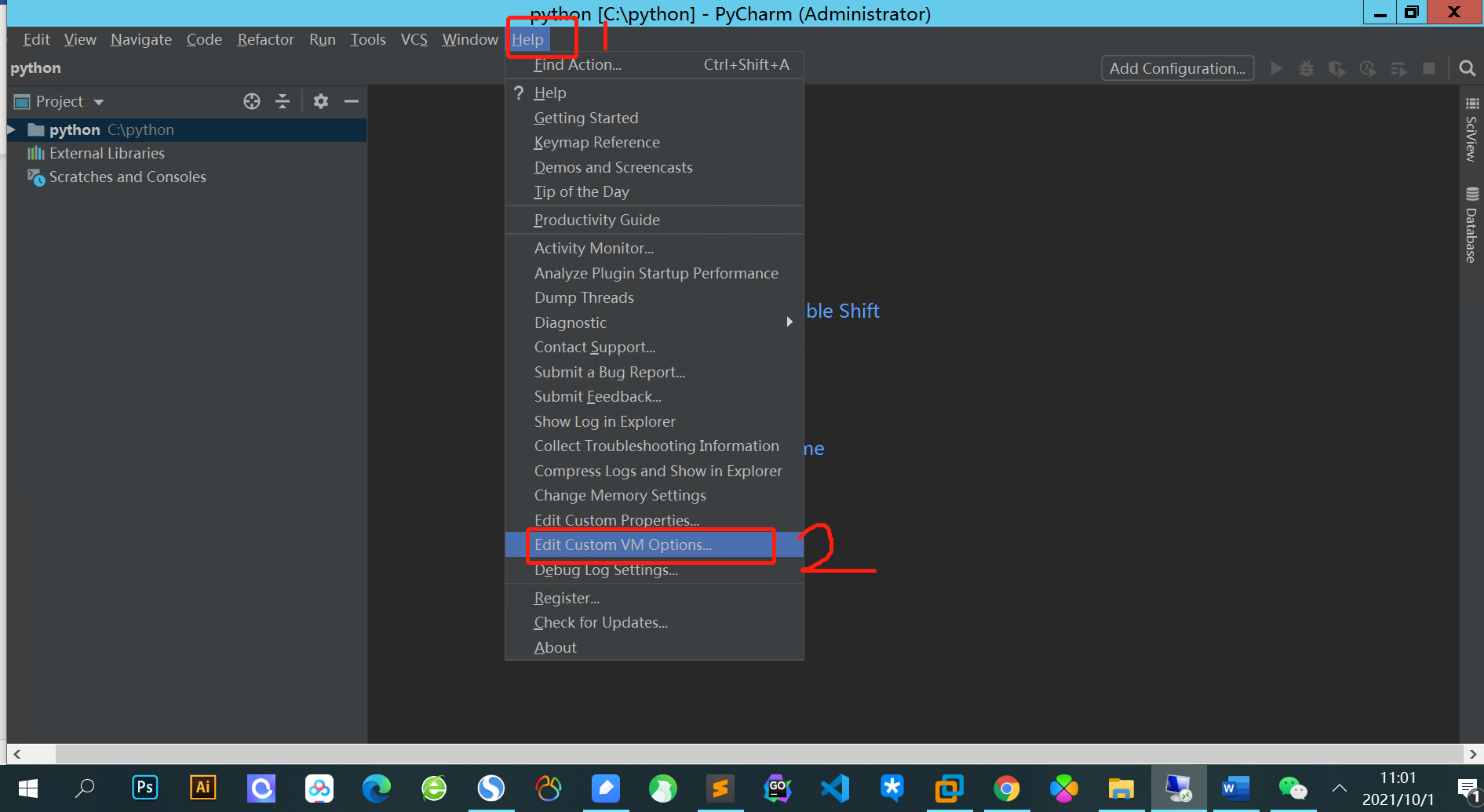This screenshot has width=1484, height=812.
Task: Choose Submit a Bug Report...
Action: (654, 372)
